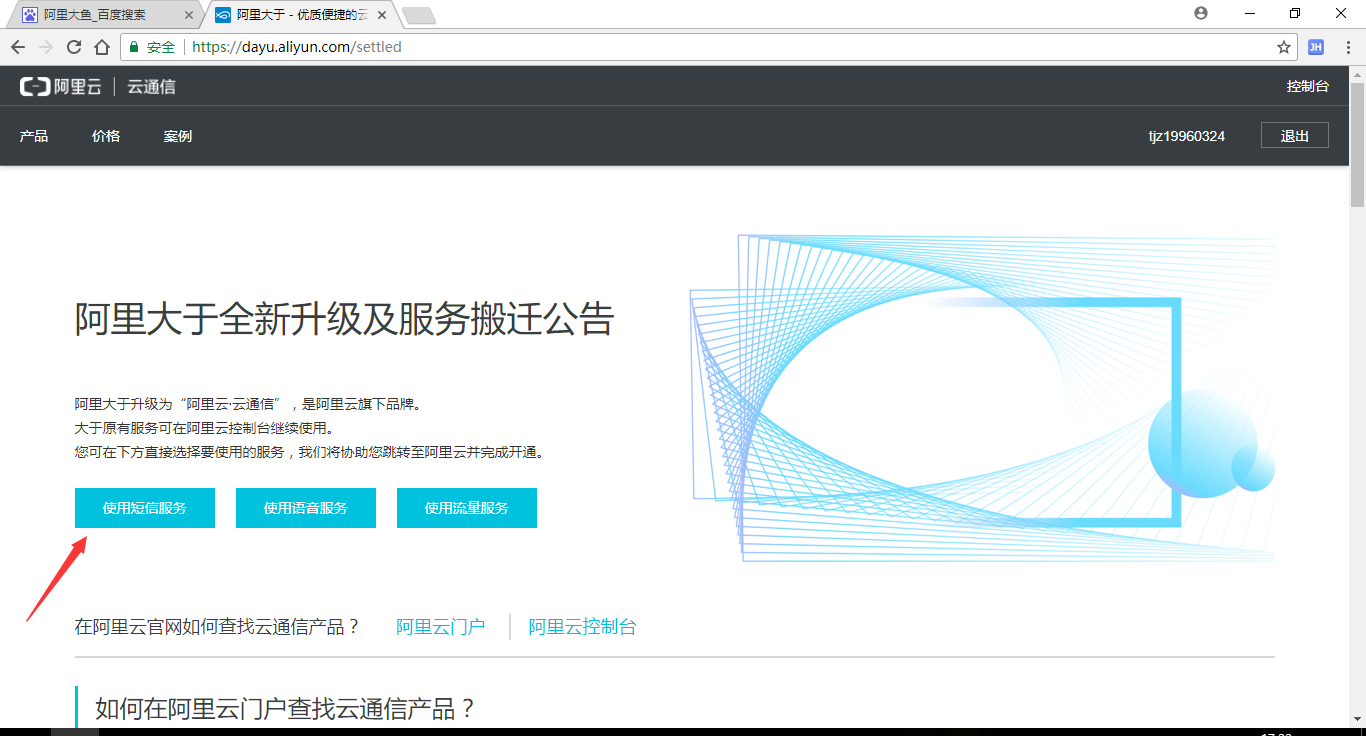Image resolution: width=1366 pixels, height=736 pixels.
Task: Click the browser back arrow icon
Action: click(x=18, y=47)
